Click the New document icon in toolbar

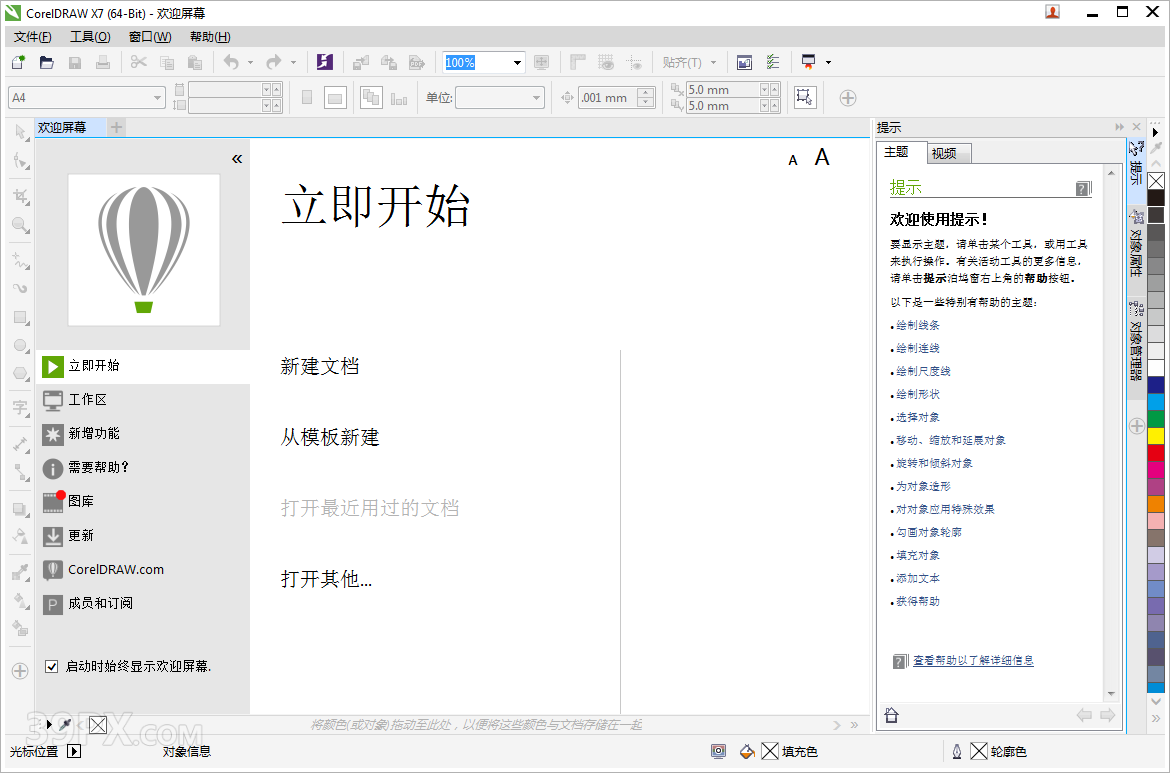tap(18, 63)
